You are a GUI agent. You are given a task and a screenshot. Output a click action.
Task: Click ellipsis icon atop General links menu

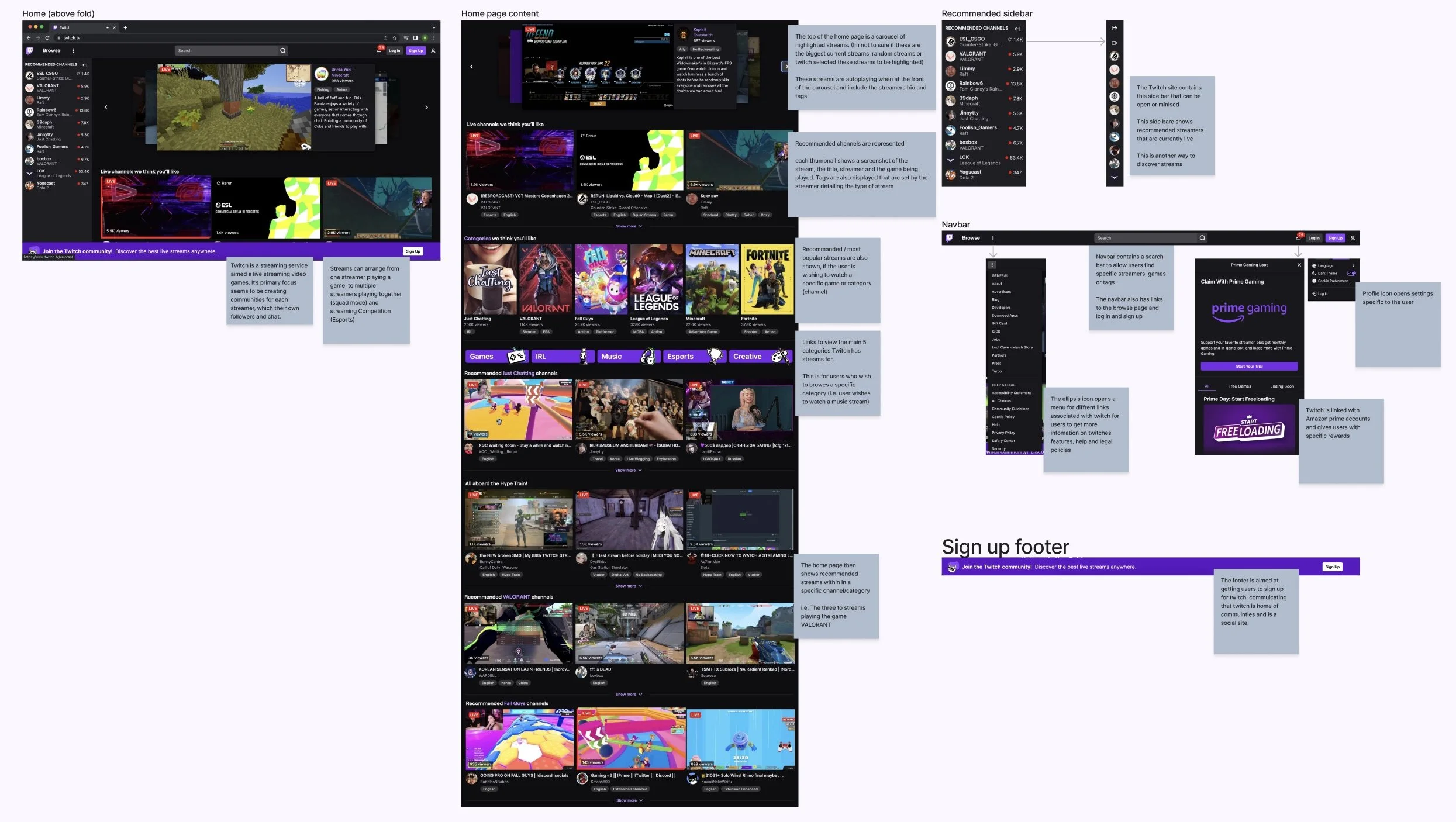(x=992, y=265)
